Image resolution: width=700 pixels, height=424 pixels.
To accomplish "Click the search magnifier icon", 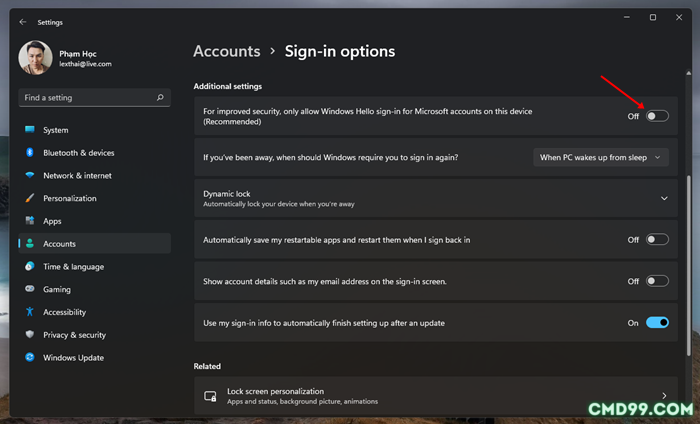I will (160, 97).
